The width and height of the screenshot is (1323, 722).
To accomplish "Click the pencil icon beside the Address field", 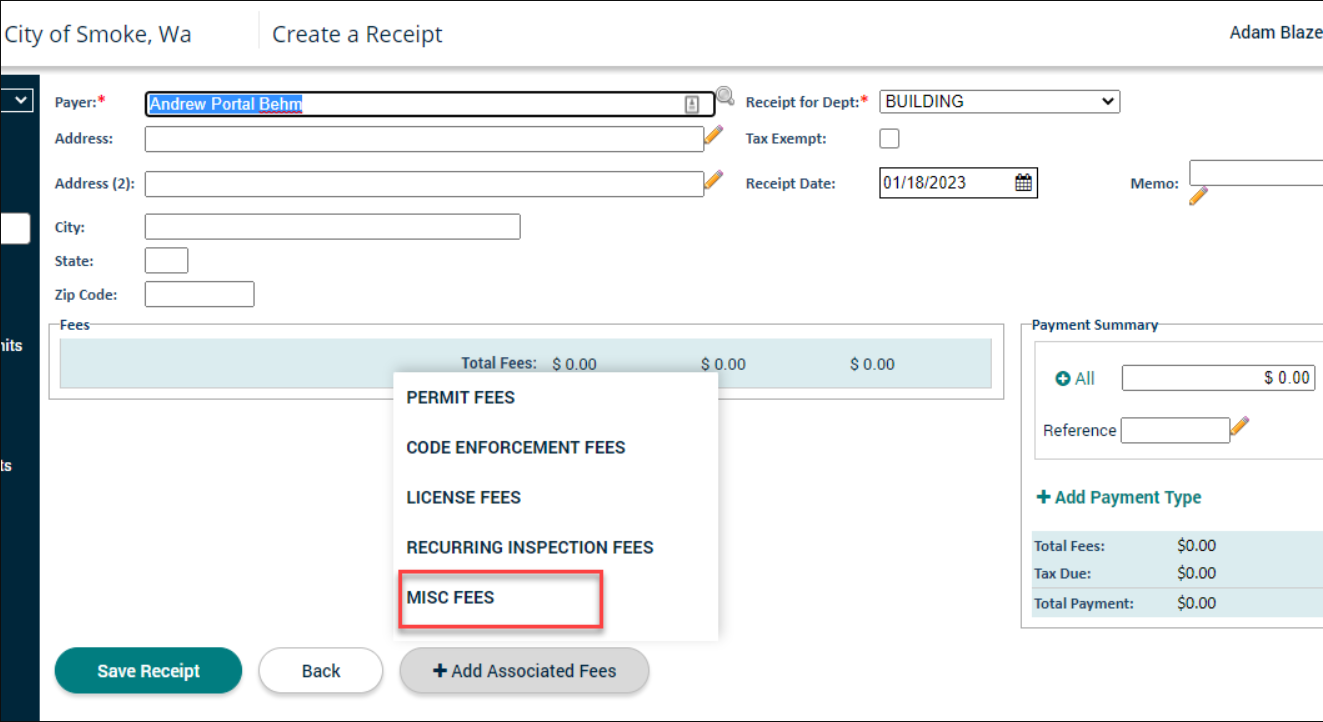I will 713,135.
